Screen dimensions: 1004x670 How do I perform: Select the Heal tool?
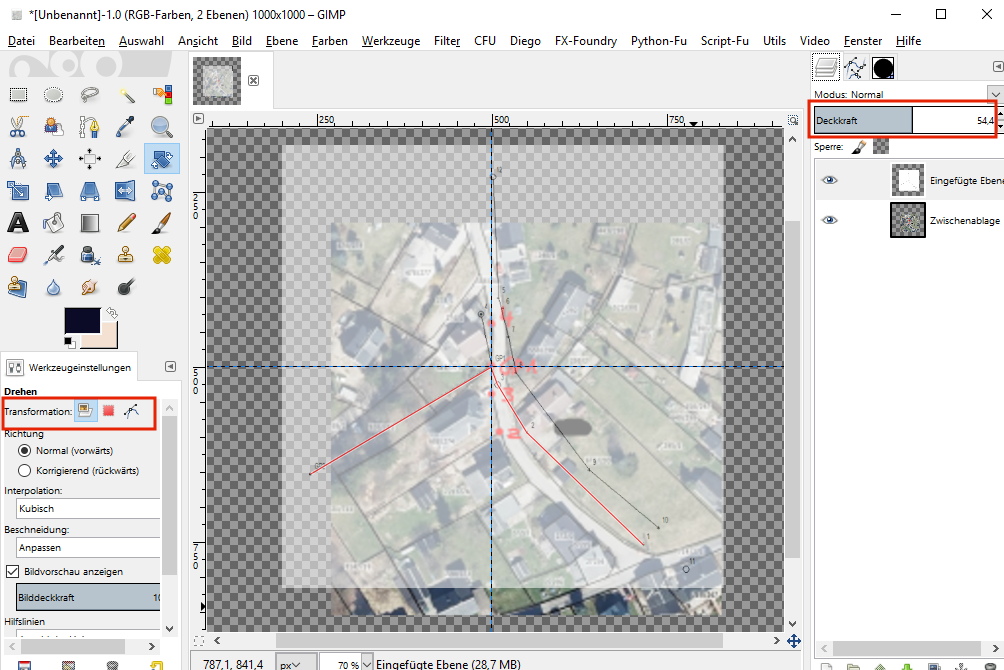coord(162,255)
